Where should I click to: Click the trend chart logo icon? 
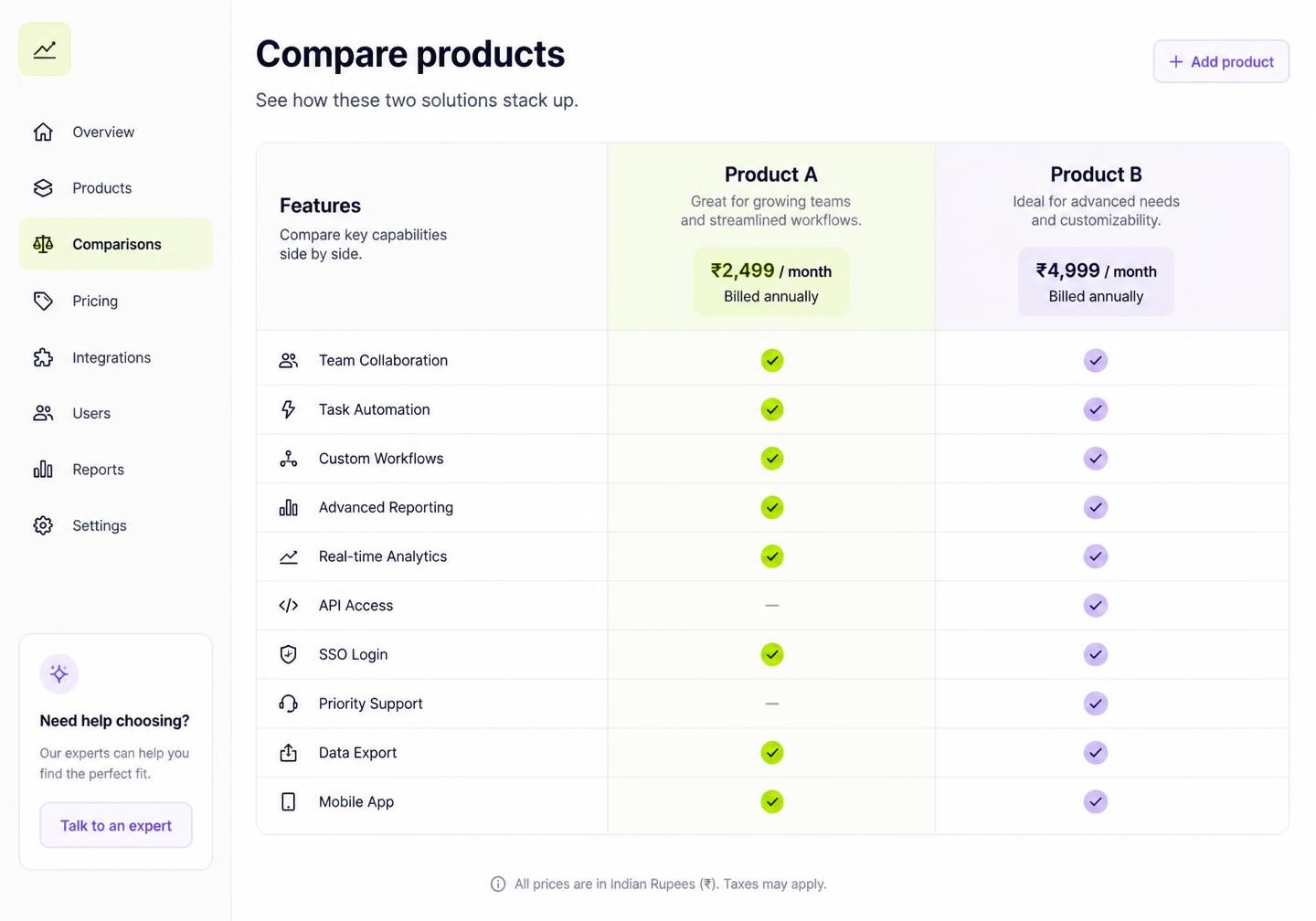45,49
